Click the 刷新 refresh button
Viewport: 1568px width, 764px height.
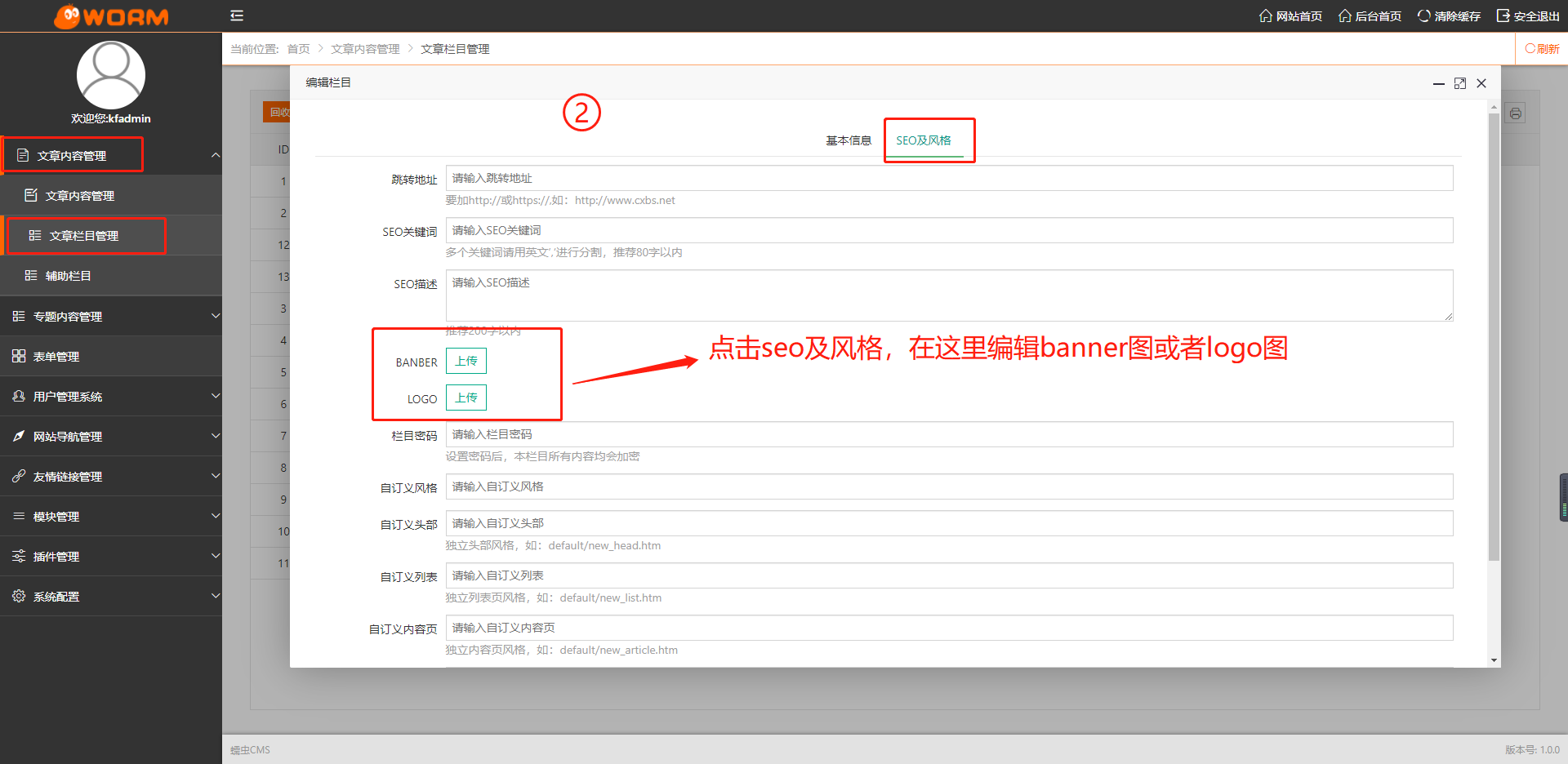click(x=1542, y=49)
